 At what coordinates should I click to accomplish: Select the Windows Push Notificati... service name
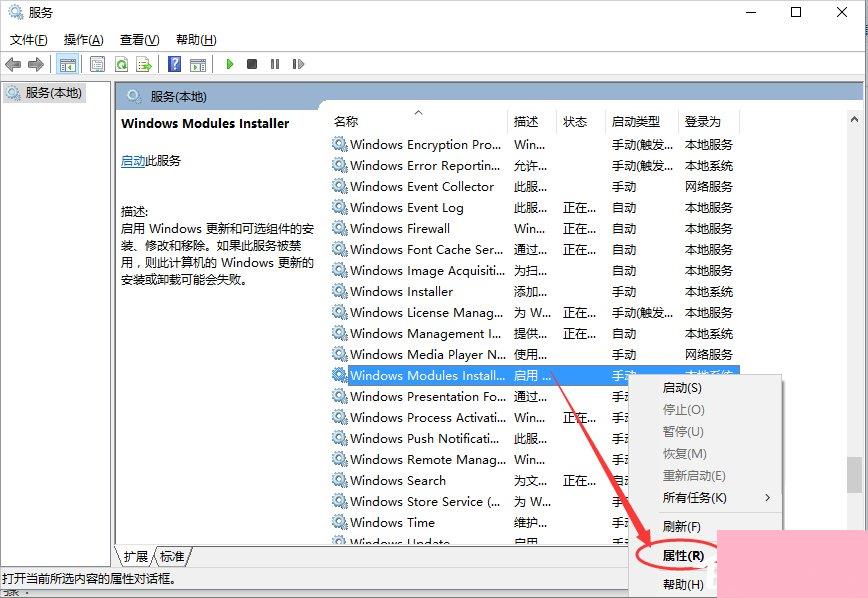425,439
